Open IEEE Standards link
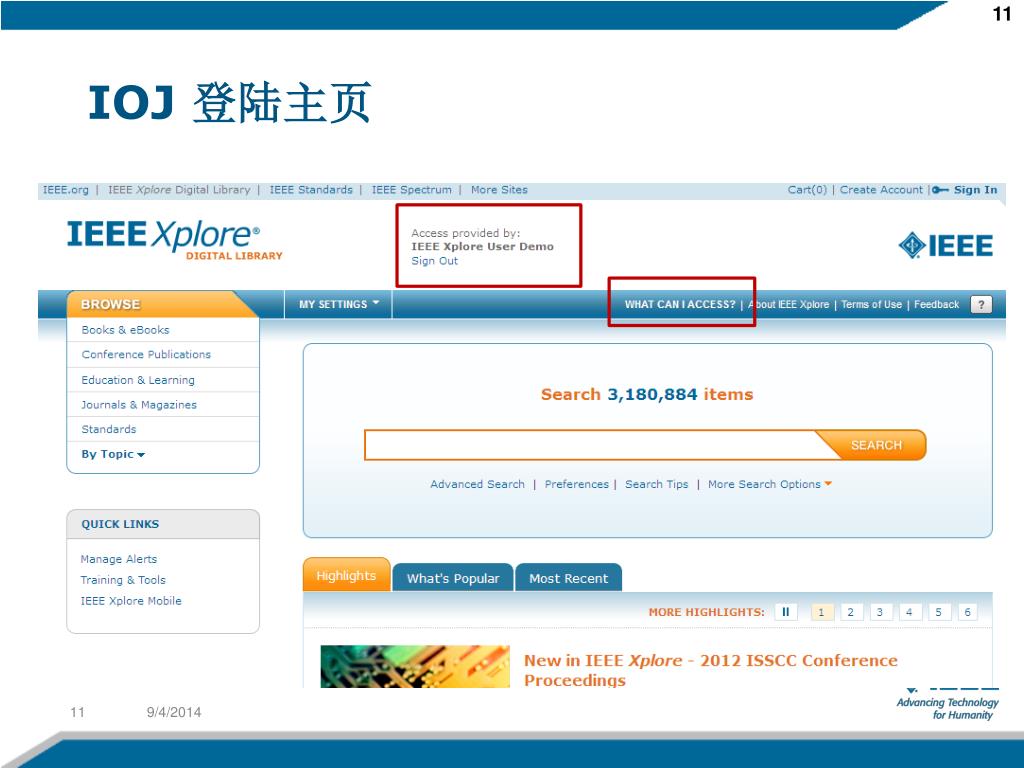This screenshot has height=768, width=1024. point(311,190)
